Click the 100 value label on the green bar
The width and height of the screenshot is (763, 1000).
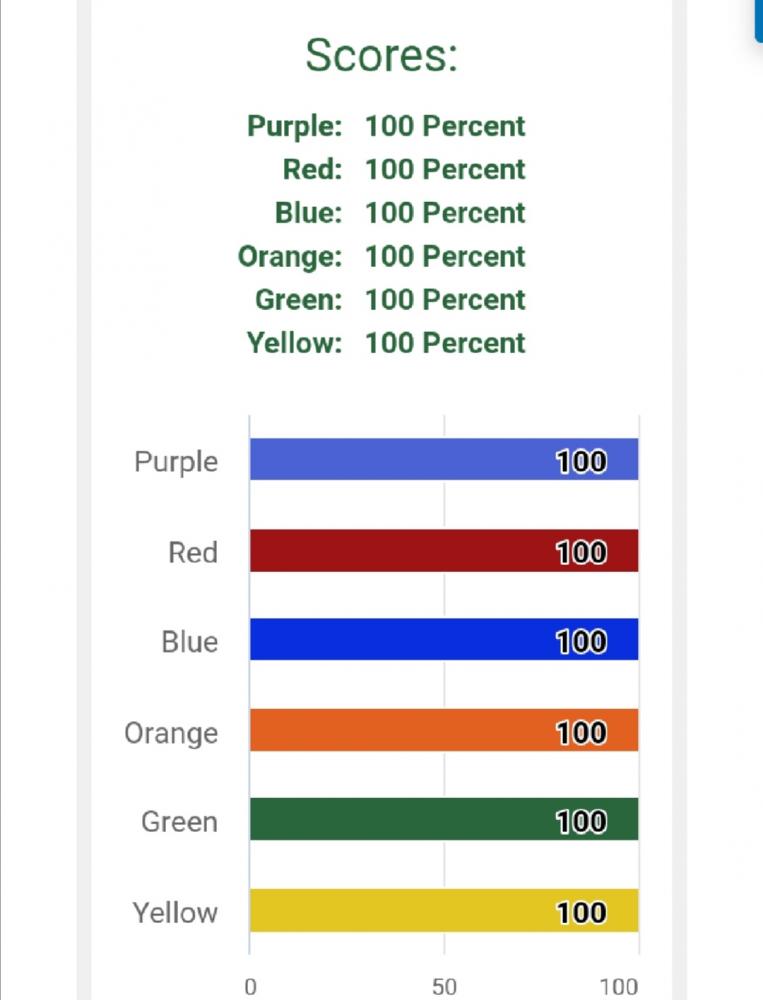(x=581, y=821)
